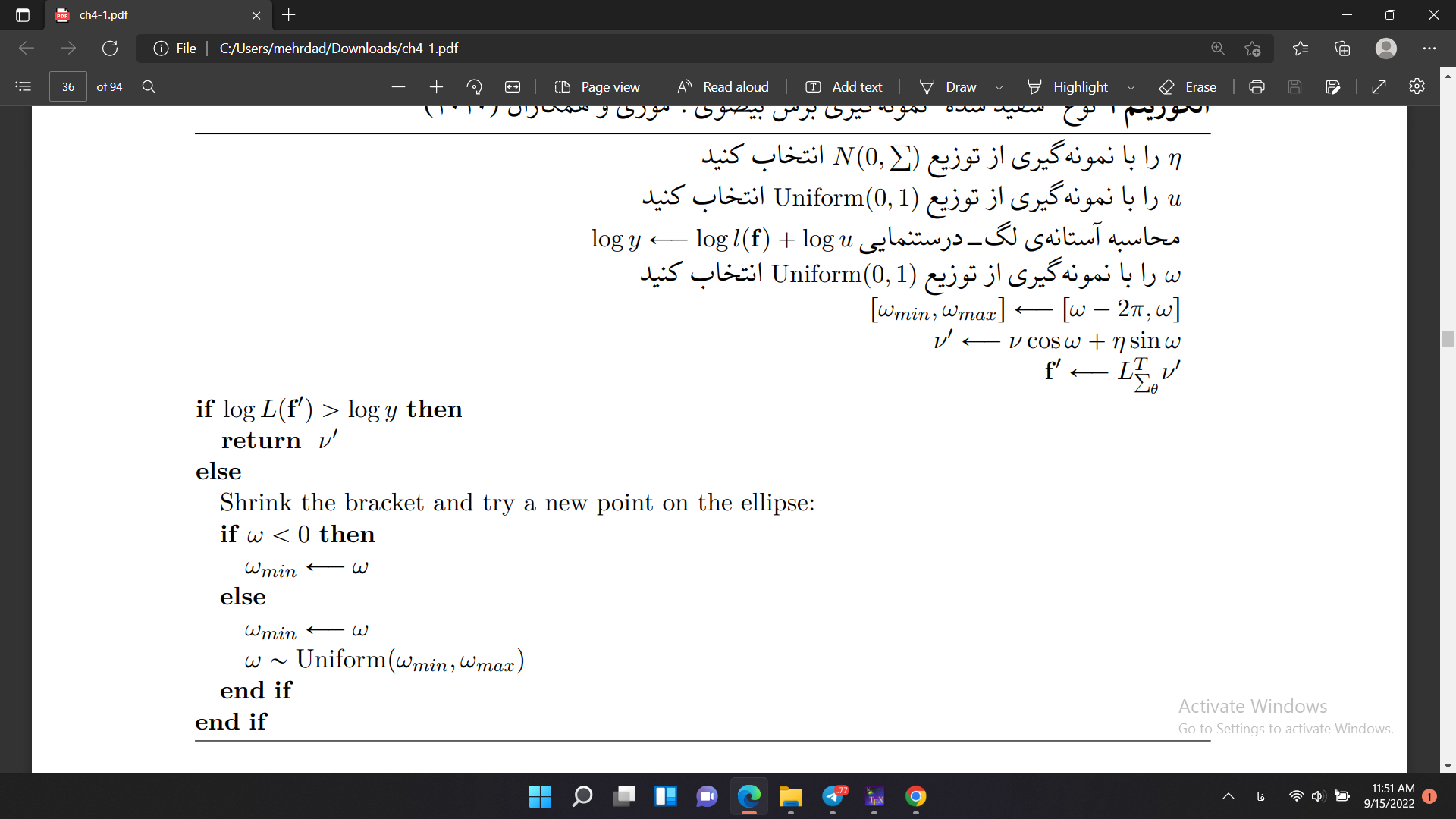Click the Erase tool icon
The image size is (1456, 819).
(x=1165, y=88)
